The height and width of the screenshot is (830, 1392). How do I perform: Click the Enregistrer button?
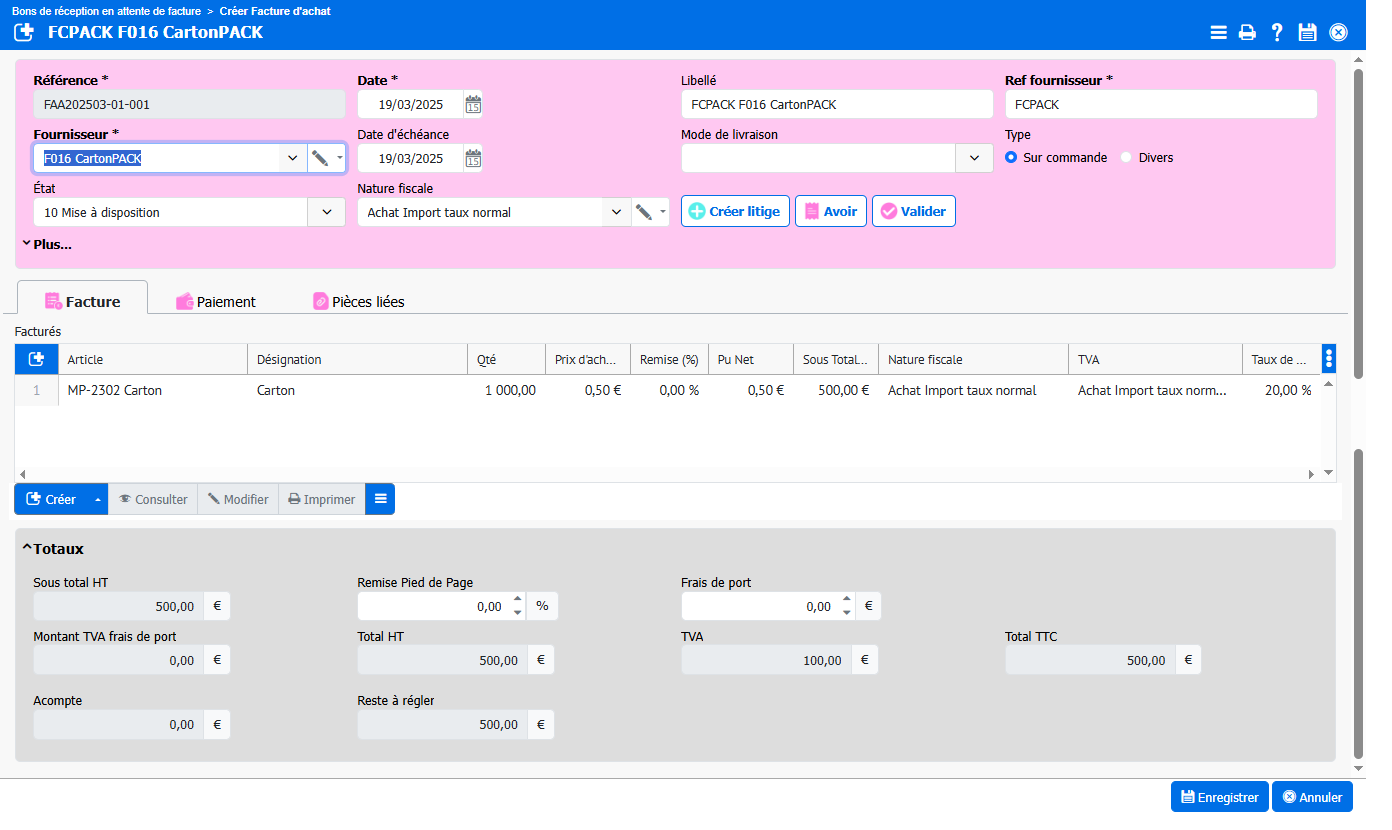coord(1219,797)
